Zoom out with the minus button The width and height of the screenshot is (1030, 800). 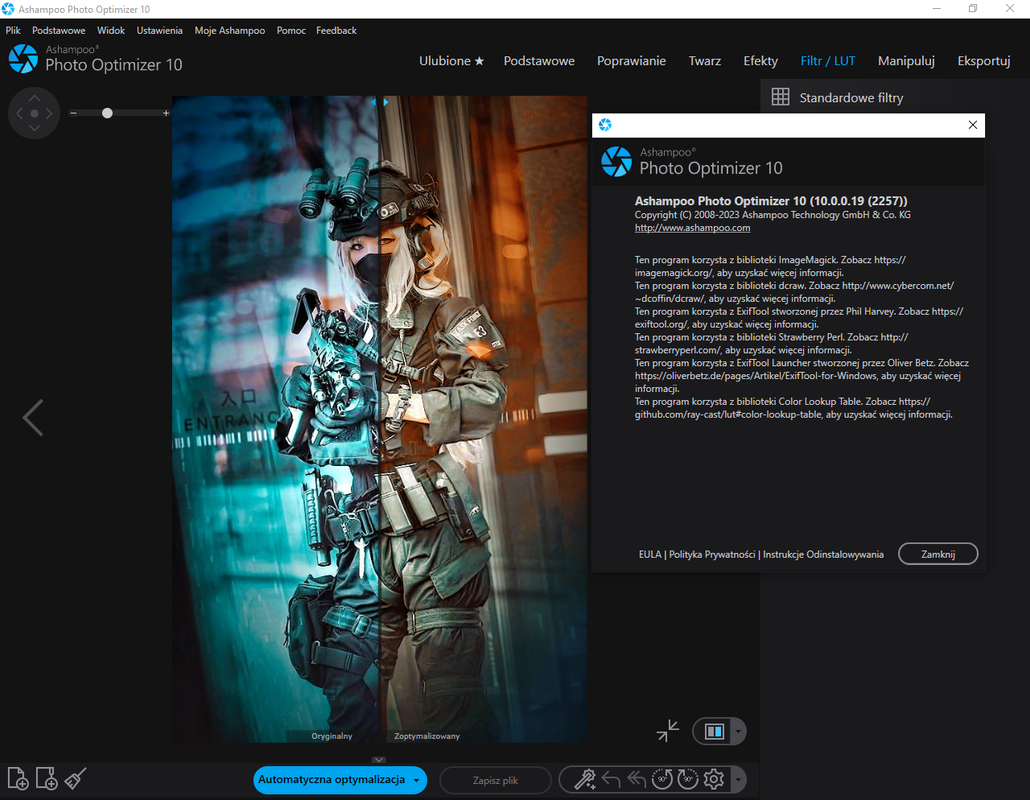click(74, 113)
